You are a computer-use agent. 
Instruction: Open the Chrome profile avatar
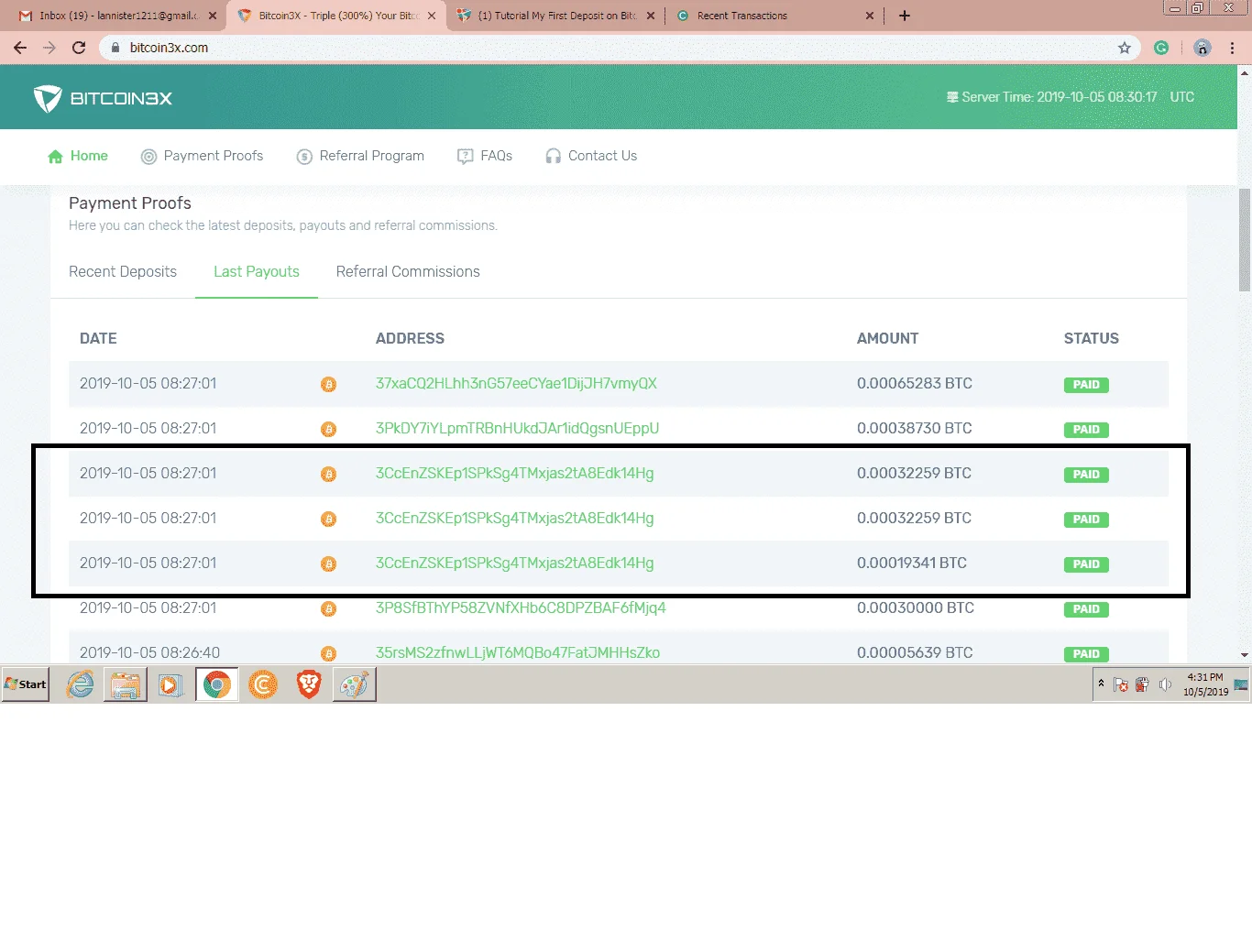tap(1203, 48)
